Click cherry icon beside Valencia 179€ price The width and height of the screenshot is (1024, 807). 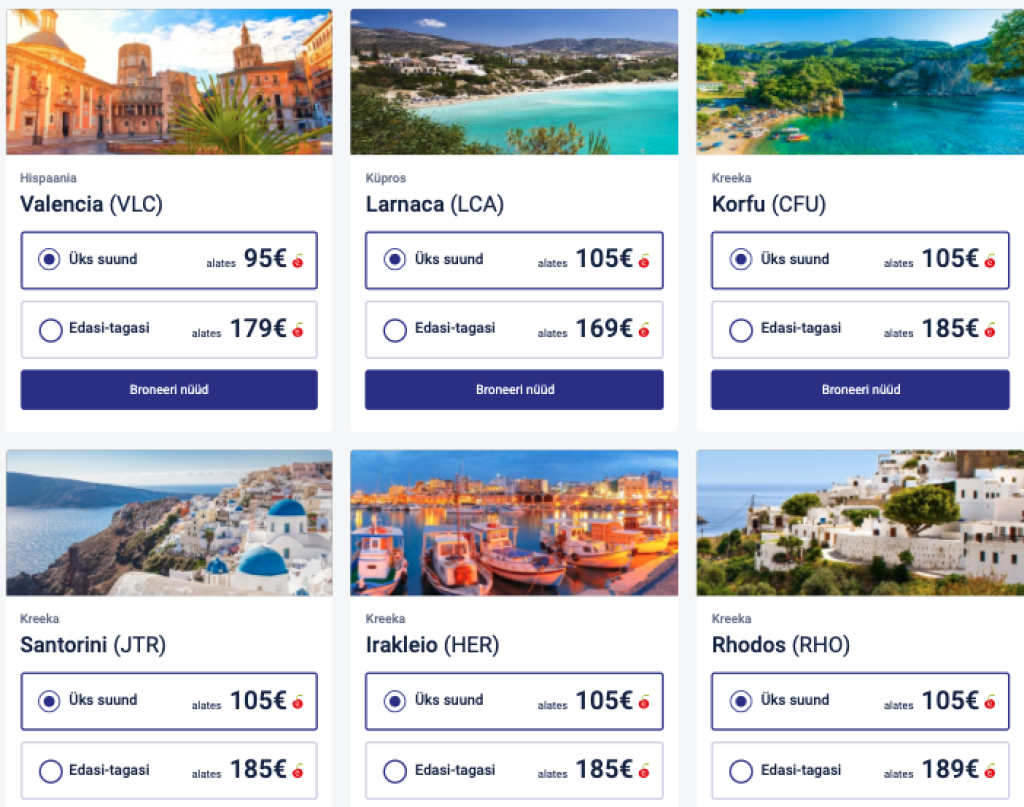pyautogui.click(x=298, y=330)
